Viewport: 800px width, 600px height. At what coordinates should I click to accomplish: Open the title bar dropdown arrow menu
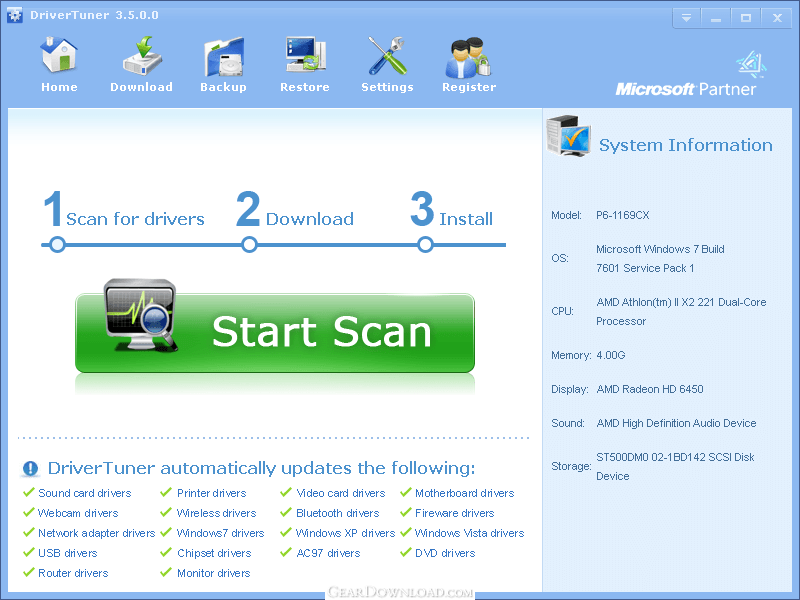pyautogui.click(x=686, y=18)
